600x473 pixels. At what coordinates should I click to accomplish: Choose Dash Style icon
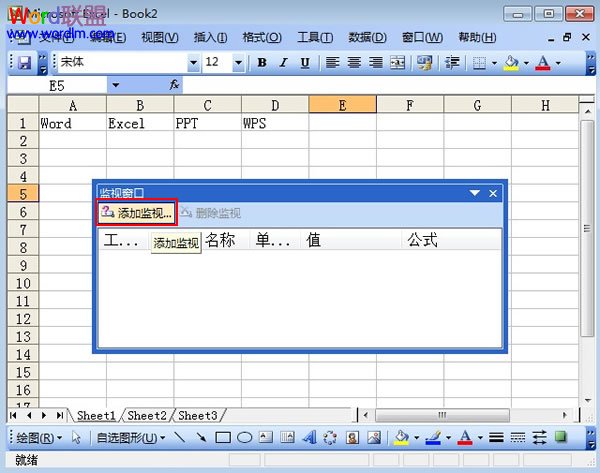pyautogui.click(x=518, y=437)
